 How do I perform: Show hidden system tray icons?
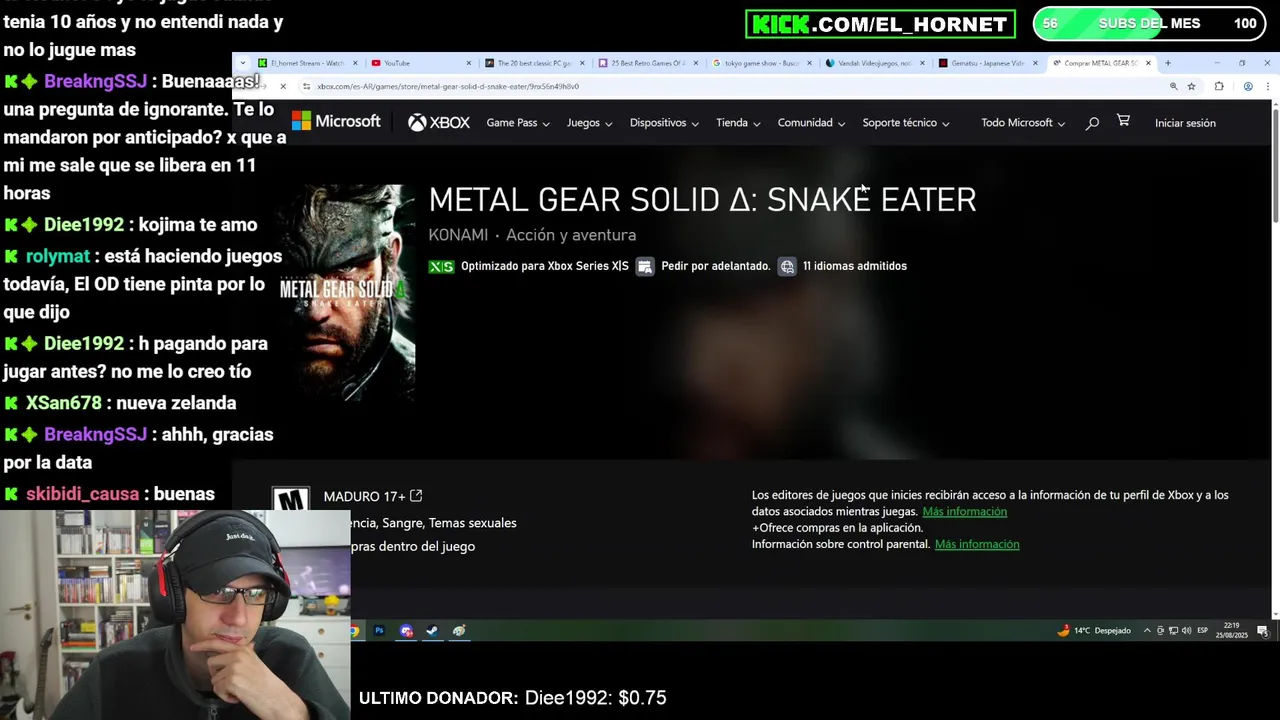coord(1147,631)
